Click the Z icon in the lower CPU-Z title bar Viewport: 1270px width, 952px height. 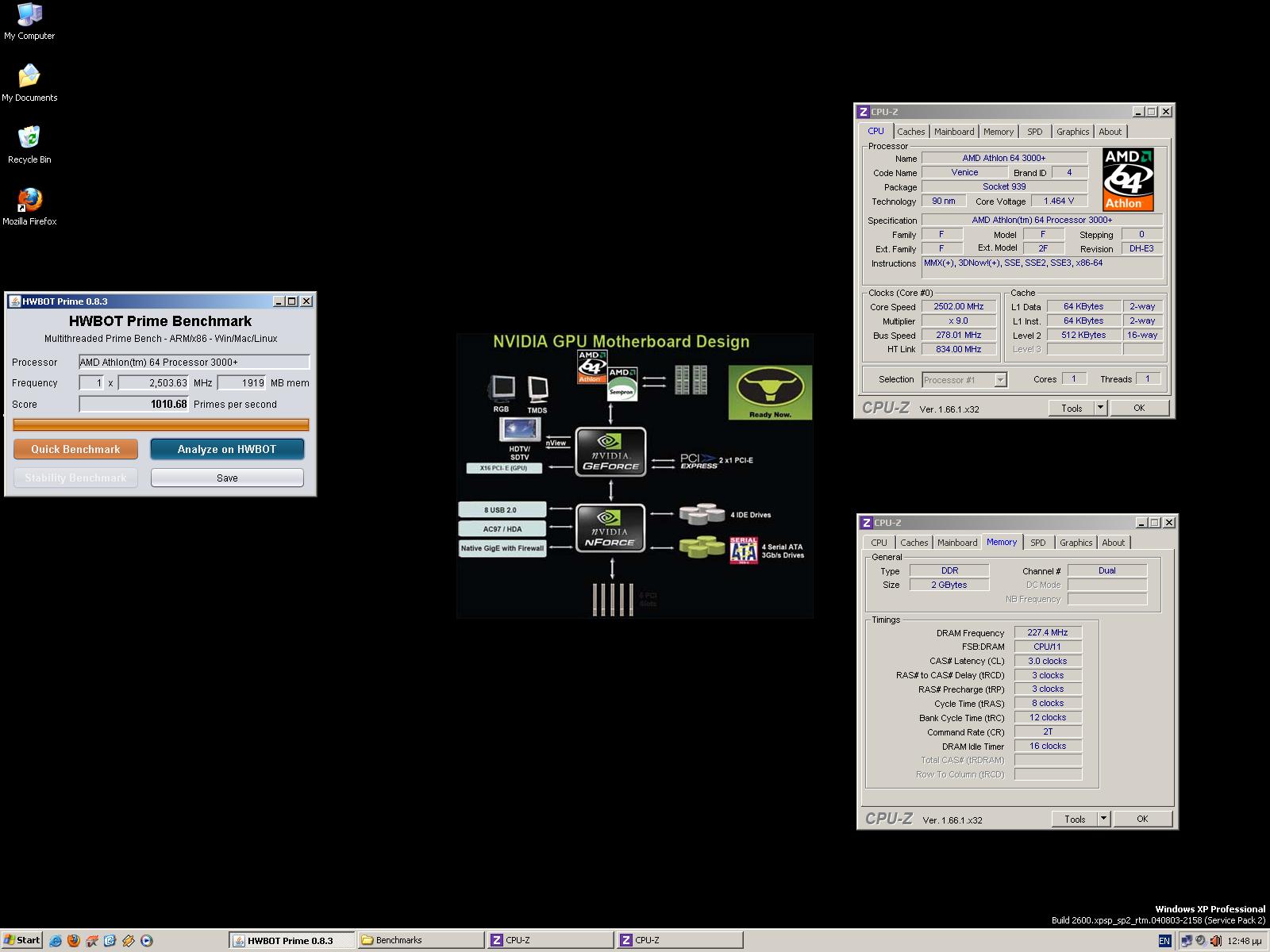(867, 523)
